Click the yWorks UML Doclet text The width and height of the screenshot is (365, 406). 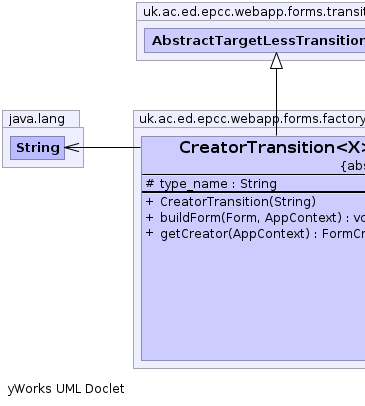(66, 389)
